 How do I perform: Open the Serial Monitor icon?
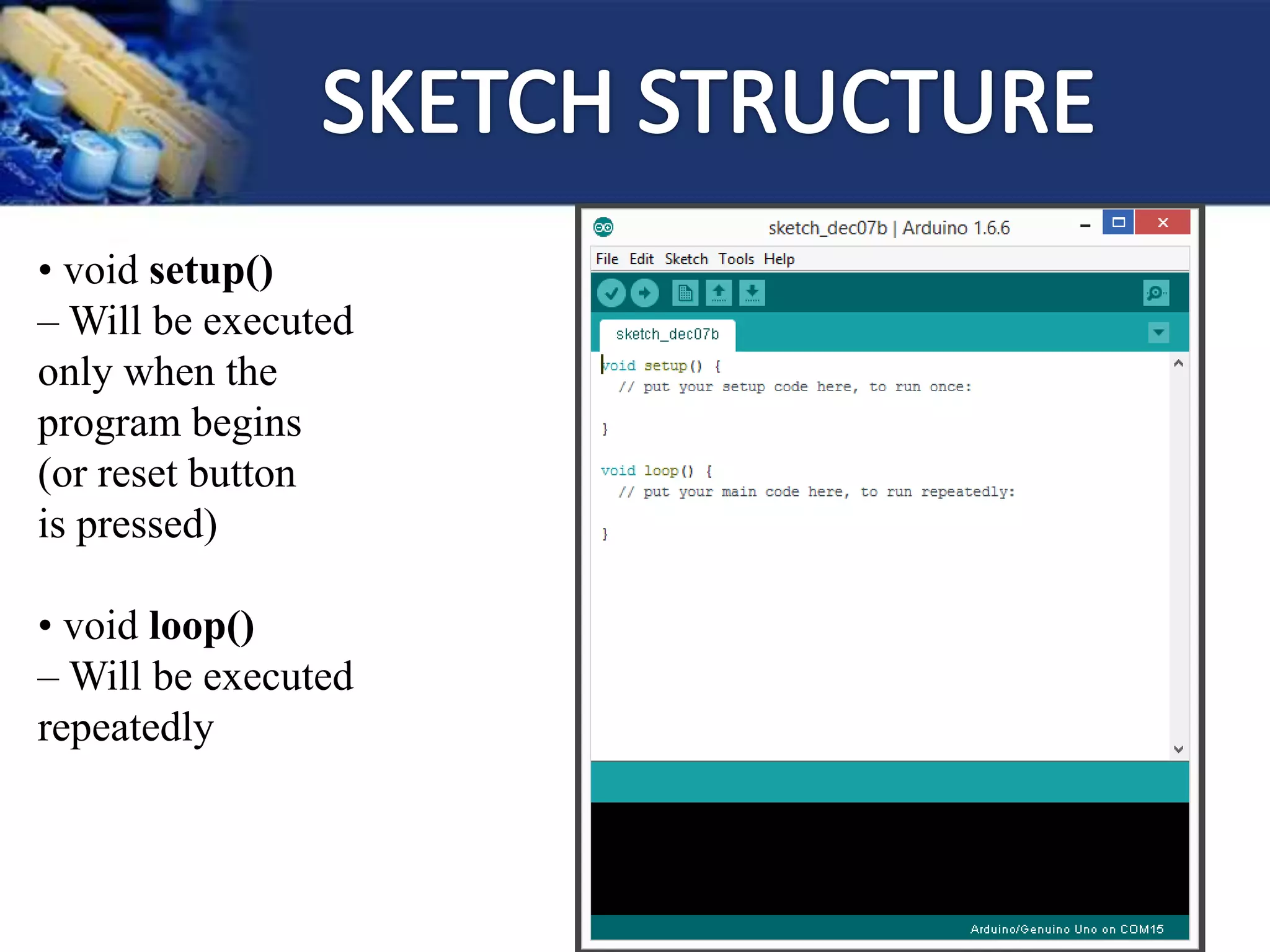pyautogui.click(x=1156, y=293)
